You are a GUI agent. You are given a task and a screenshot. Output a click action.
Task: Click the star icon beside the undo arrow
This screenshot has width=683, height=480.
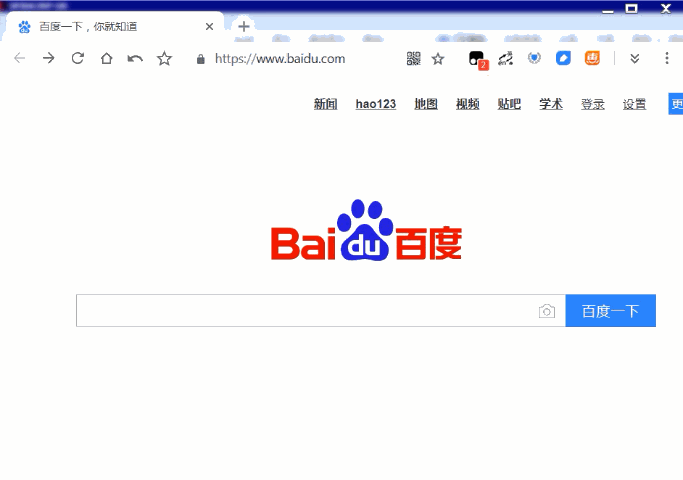coord(164,58)
